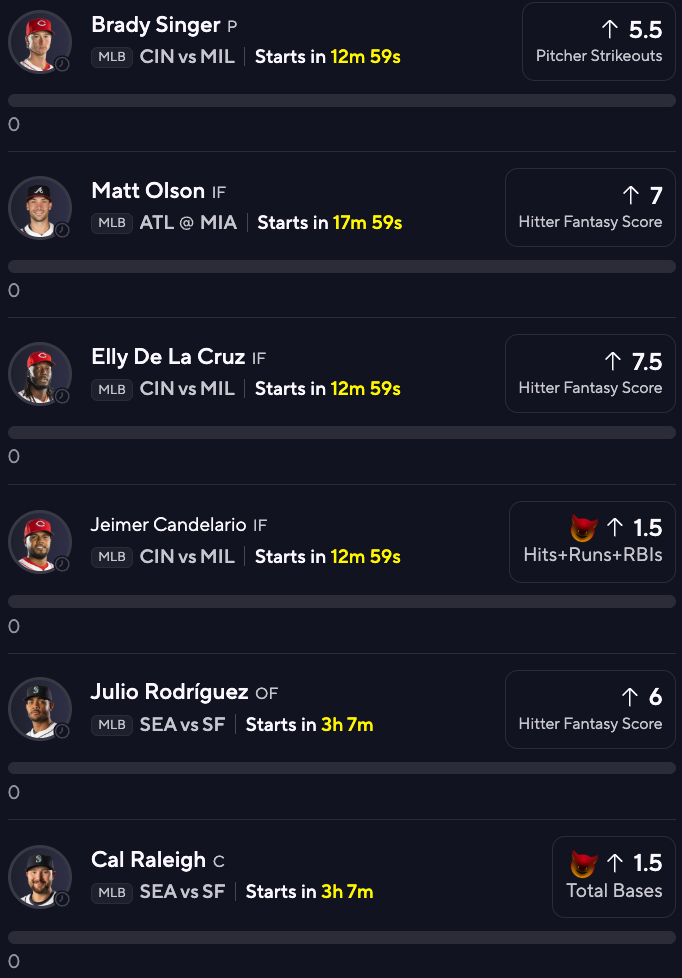
Task: Click the MLB tag on Julio Rodríguez's row
Action: point(112,725)
